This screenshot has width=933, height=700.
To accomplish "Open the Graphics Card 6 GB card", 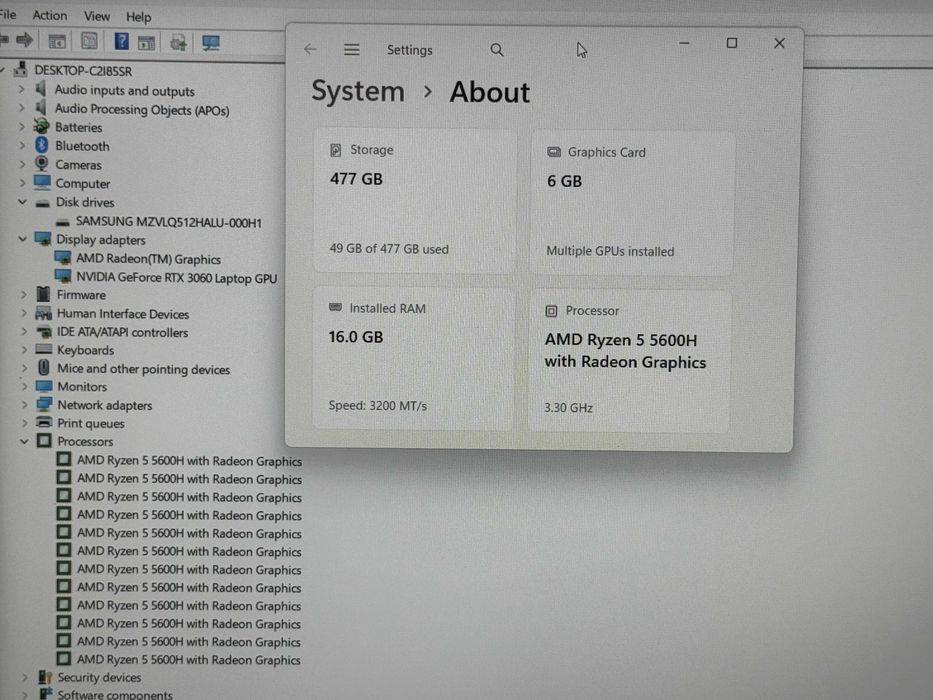I will tap(632, 203).
